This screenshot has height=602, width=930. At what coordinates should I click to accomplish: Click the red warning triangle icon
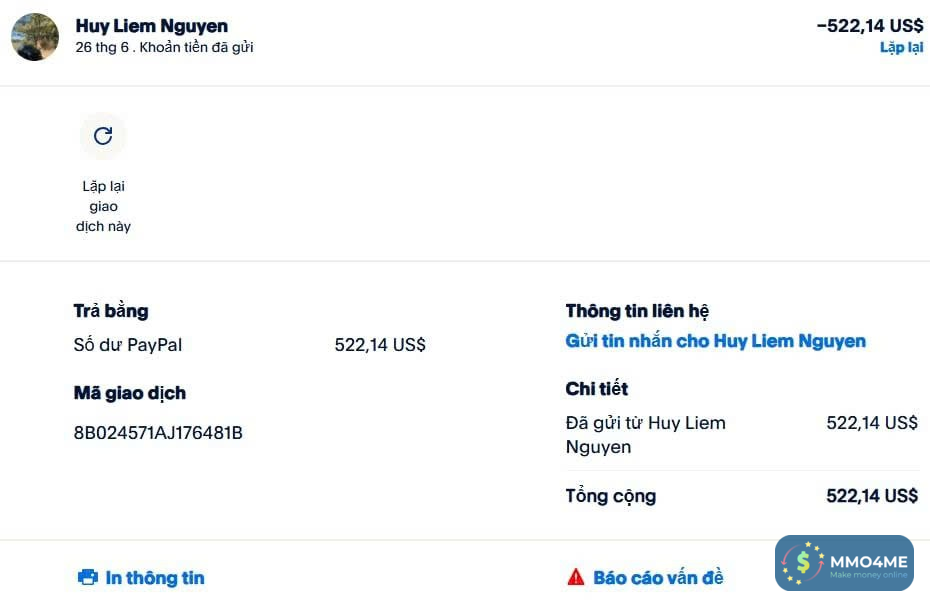coord(576,577)
